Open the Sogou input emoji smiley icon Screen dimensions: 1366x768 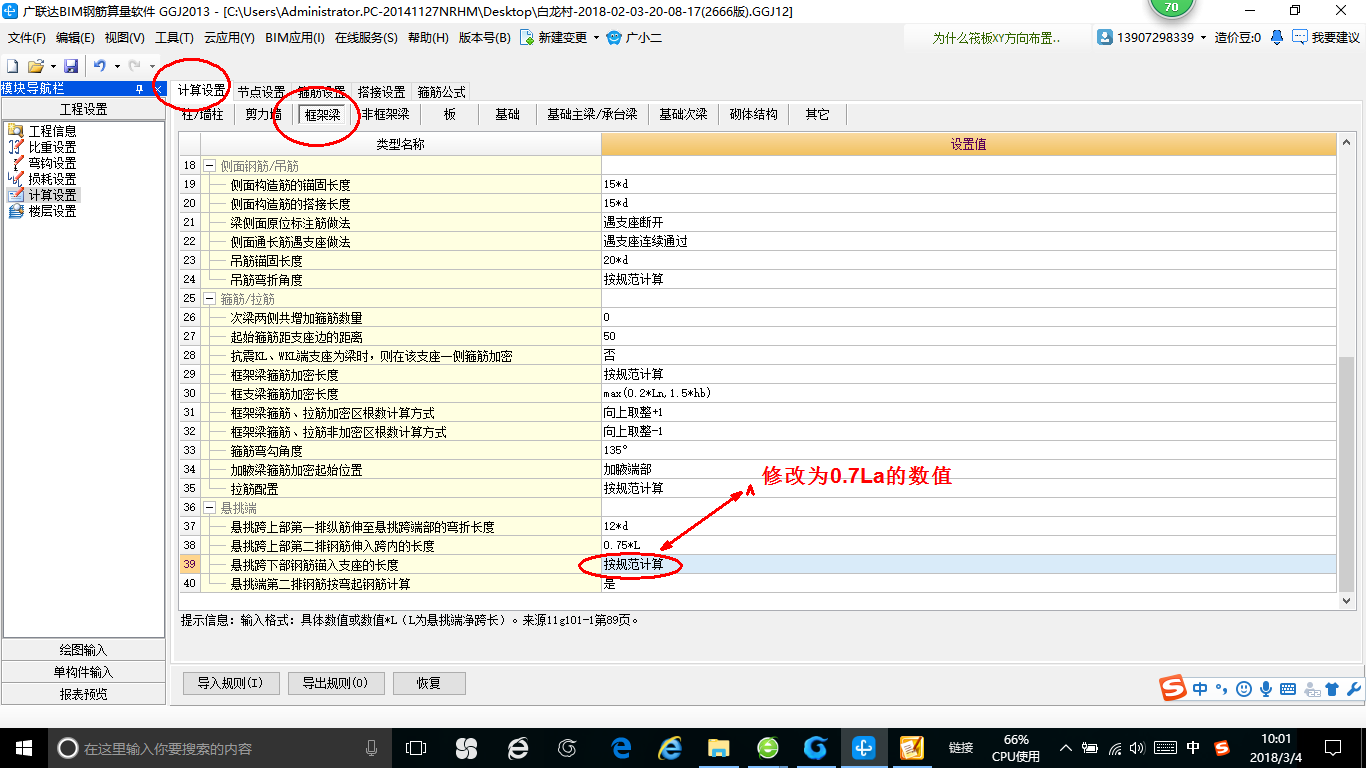click(1243, 689)
